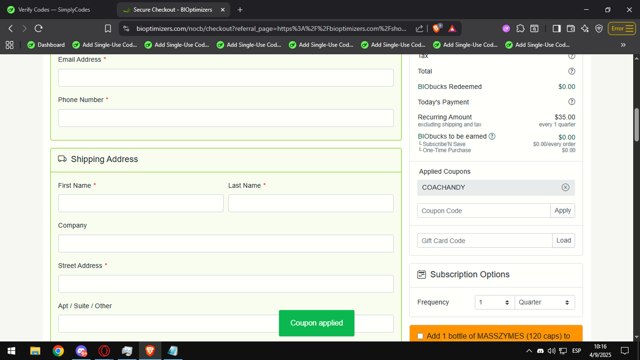Apply the coupon code
The width and height of the screenshot is (640, 360).
click(562, 211)
